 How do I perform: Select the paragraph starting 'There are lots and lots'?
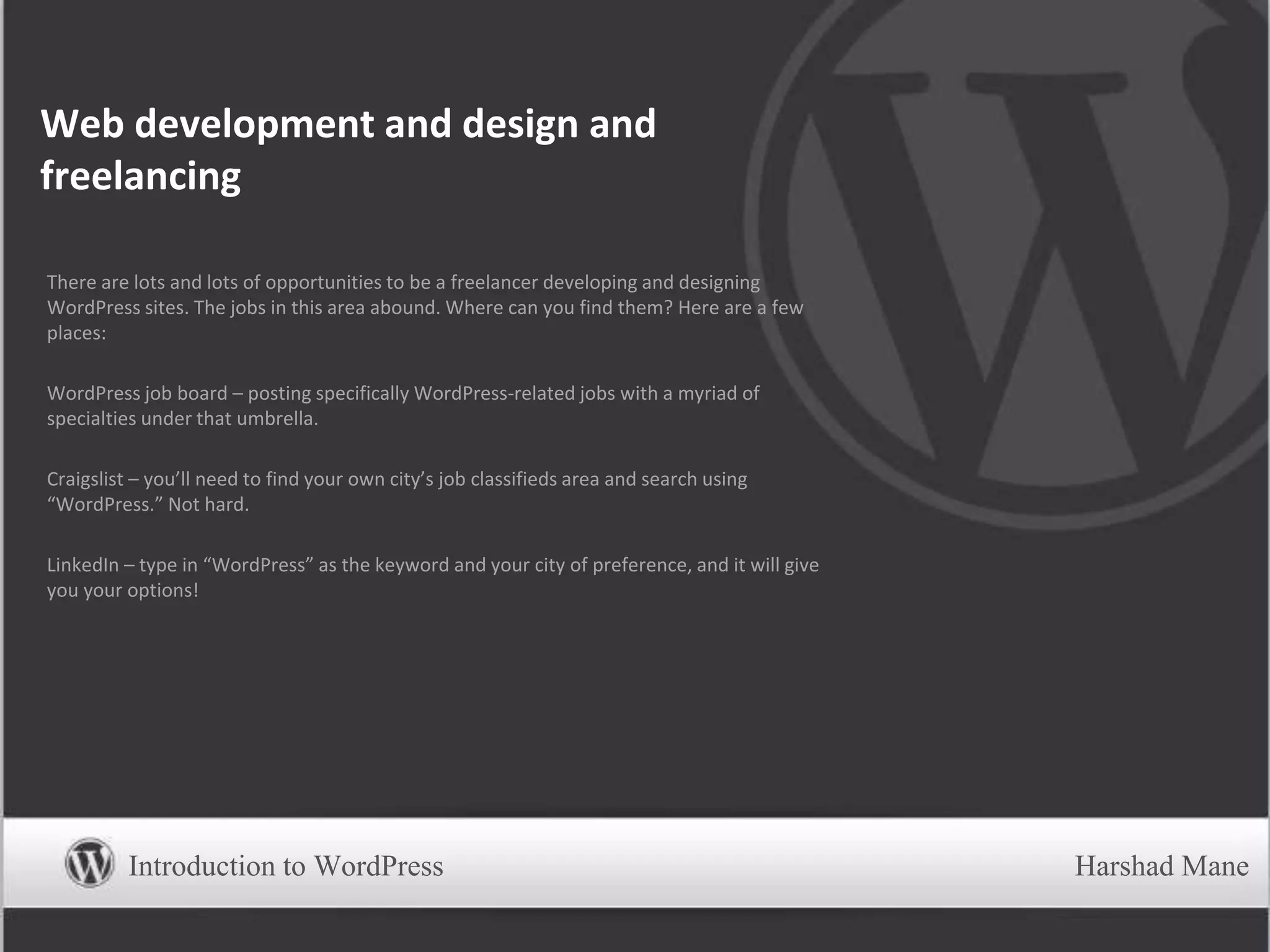(x=425, y=307)
